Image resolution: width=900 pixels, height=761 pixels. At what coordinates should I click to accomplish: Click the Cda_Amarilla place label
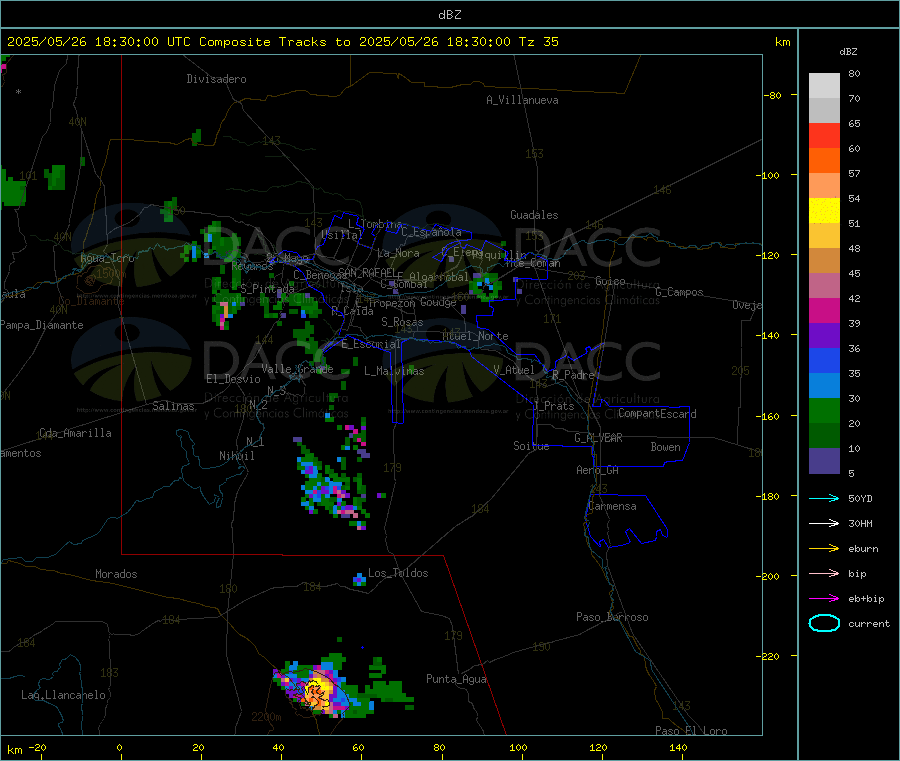point(75,433)
